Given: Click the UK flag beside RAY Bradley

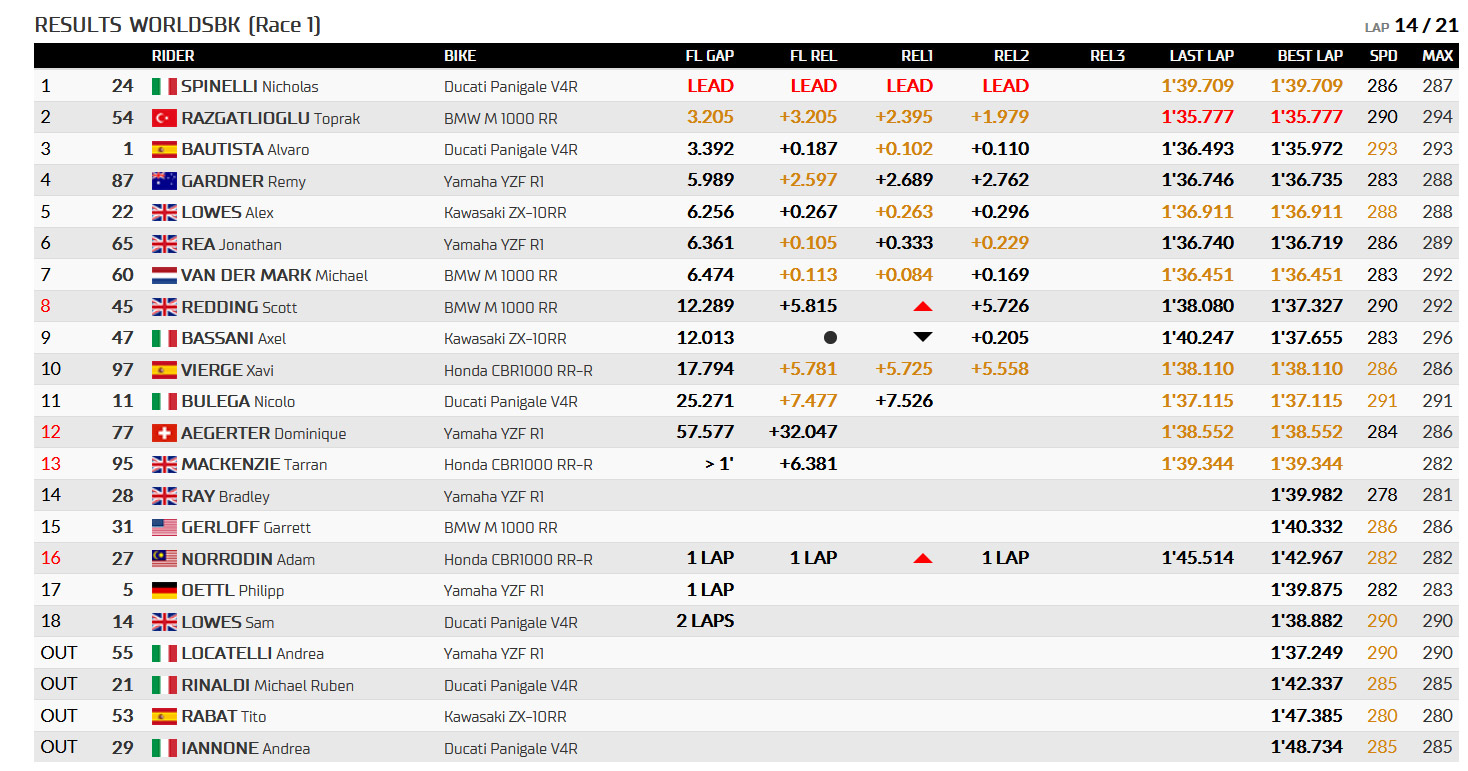Looking at the screenshot, I should click(x=164, y=496).
